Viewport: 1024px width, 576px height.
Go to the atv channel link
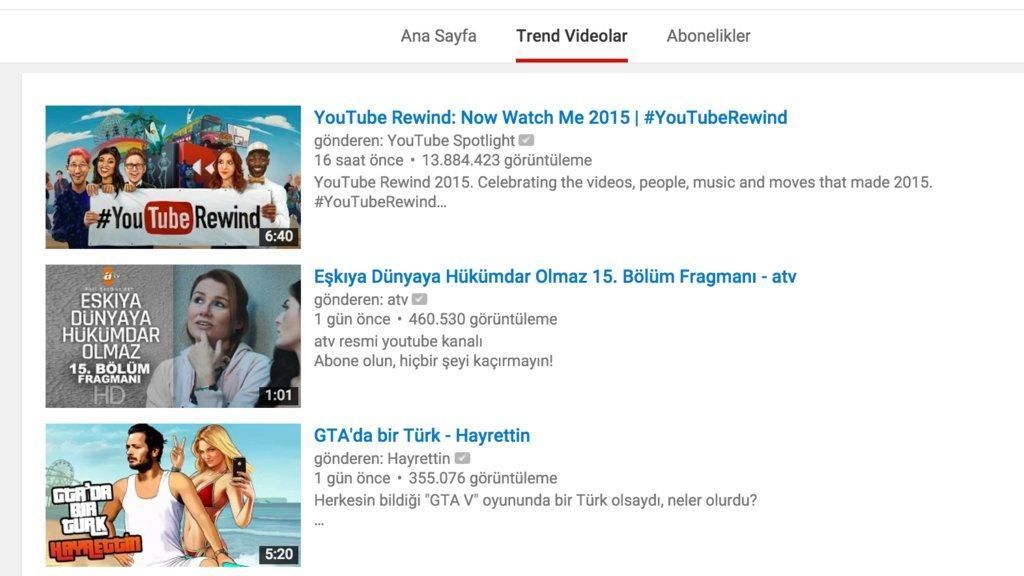point(397,300)
